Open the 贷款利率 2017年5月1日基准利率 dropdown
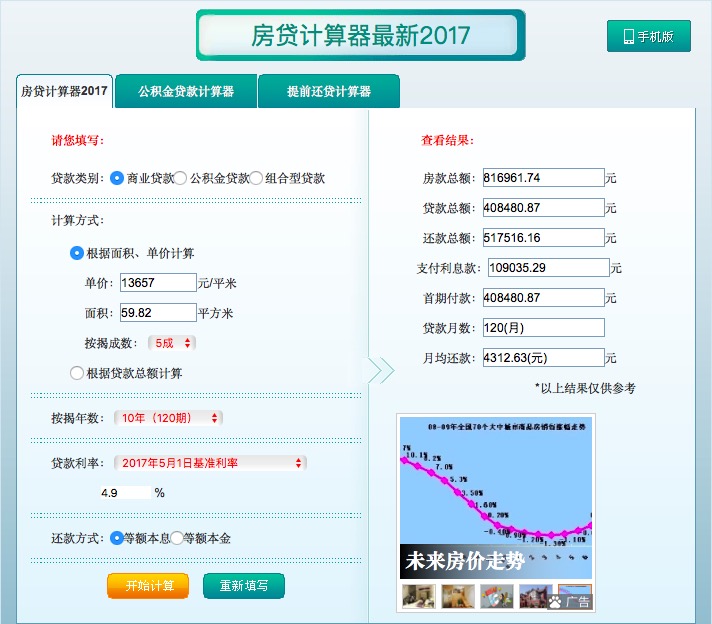The image size is (712, 624). tap(210, 463)
